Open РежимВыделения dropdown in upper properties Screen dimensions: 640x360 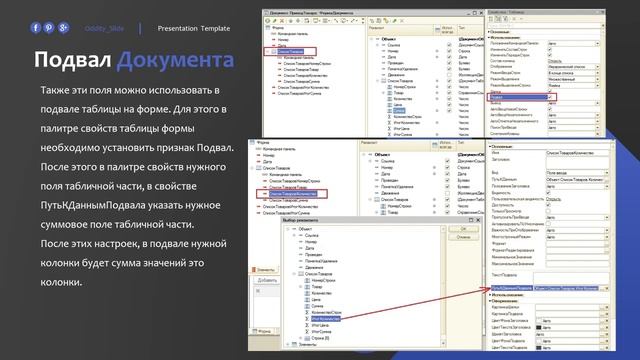click(598, 79)
